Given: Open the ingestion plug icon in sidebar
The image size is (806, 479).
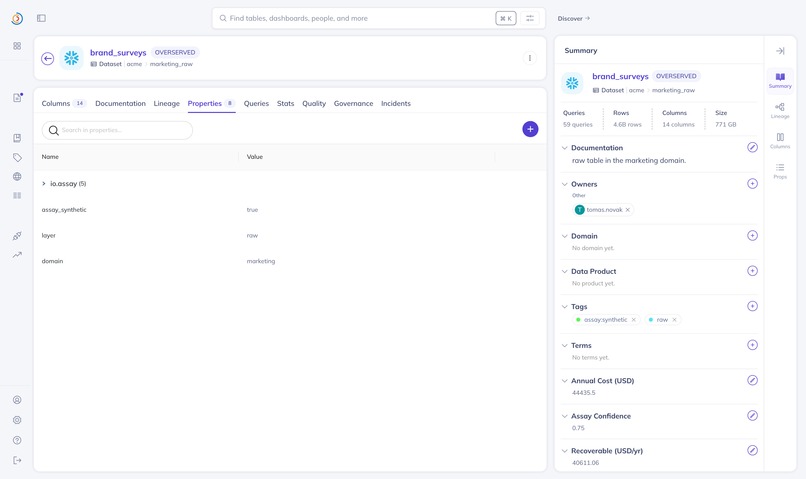Looking at the screenshot, I should click(17, 235).
